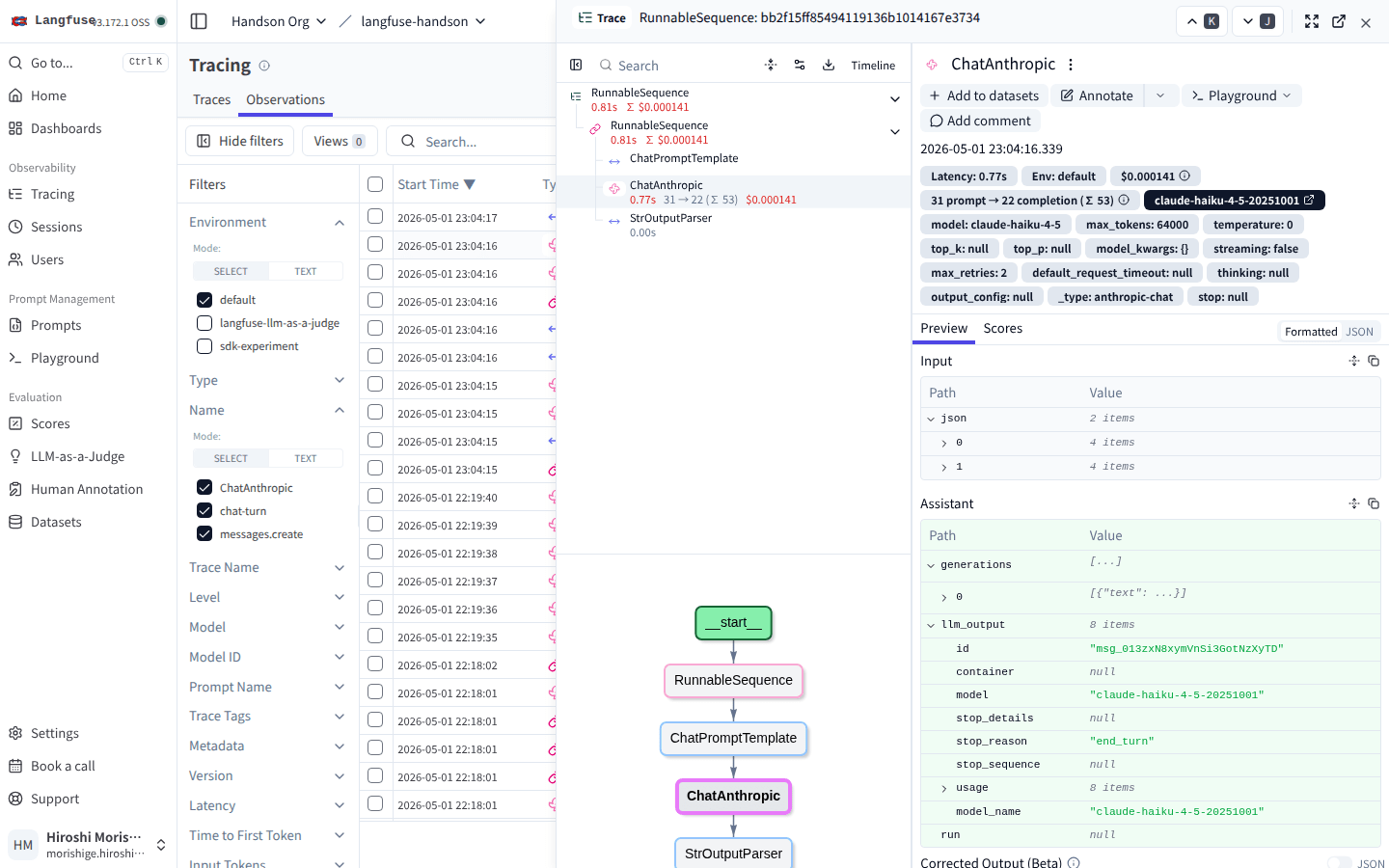This screenshot has width=1389, height=868.
Task: Expand the Type filter section
Action: 340,380
